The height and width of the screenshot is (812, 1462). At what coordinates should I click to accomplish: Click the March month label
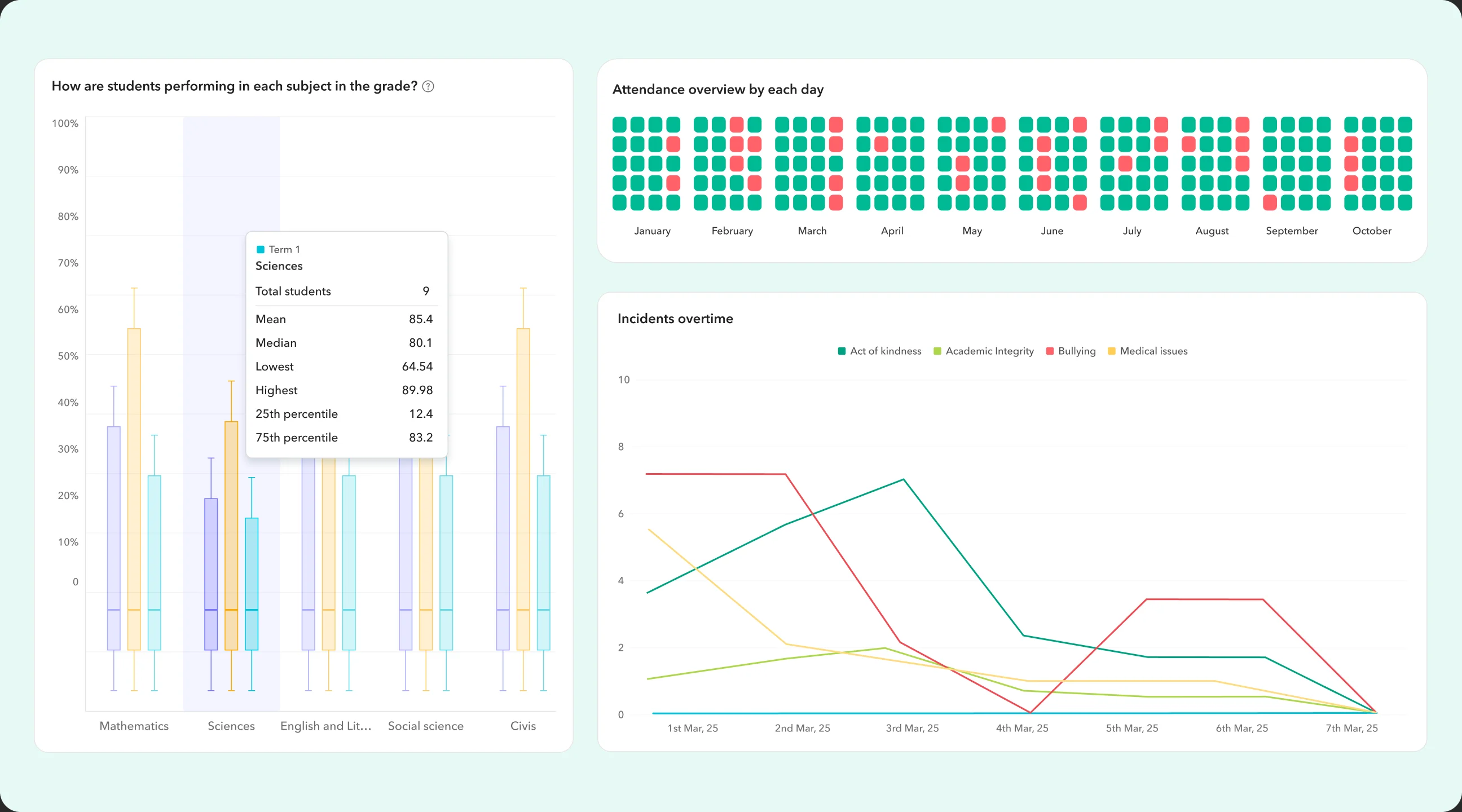(x=812, y=231)
